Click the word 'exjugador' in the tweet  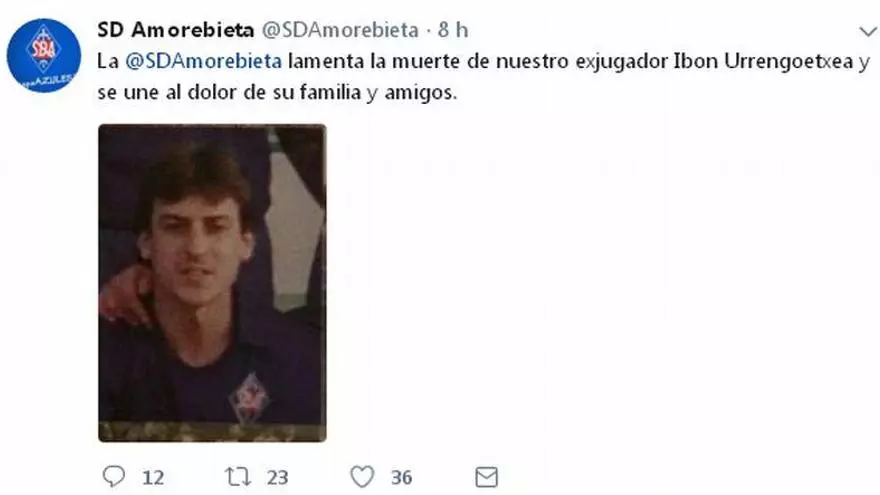coord(621,61)
